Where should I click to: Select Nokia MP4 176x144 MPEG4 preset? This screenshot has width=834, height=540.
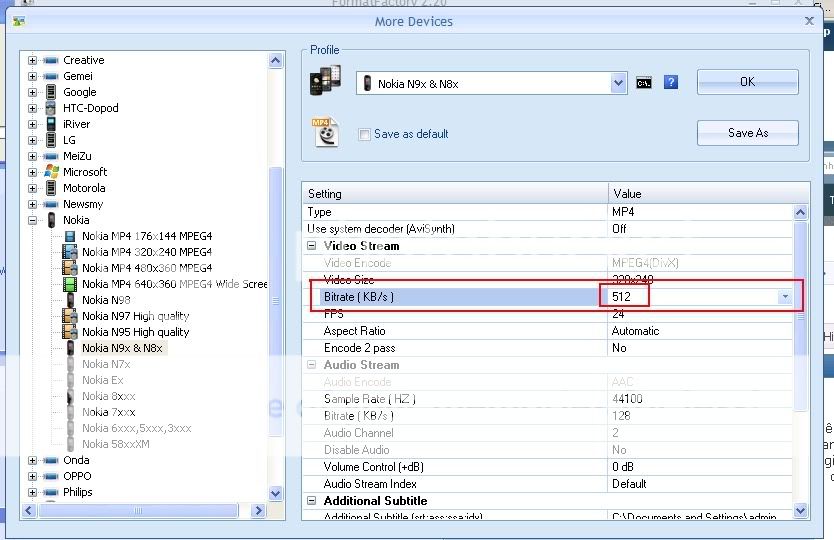[x=146, y=236]
